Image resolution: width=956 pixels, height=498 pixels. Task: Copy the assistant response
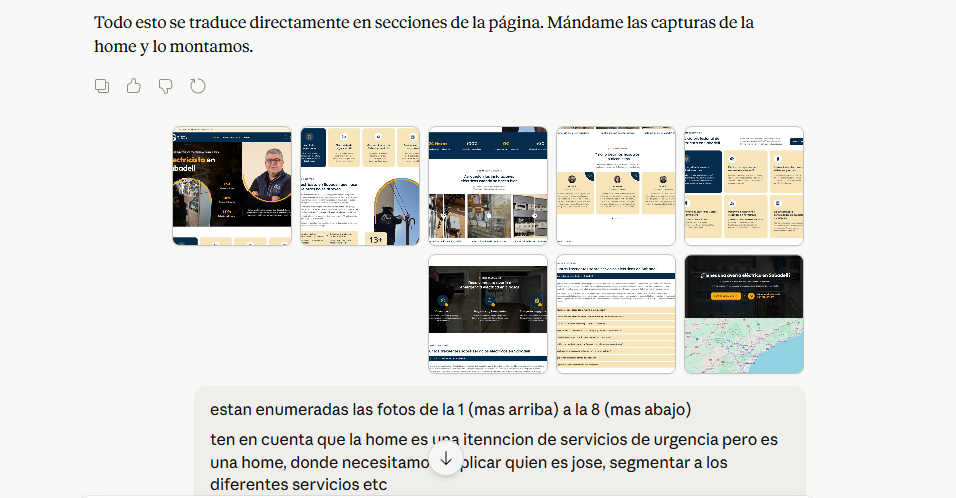(x=102, y=86)
